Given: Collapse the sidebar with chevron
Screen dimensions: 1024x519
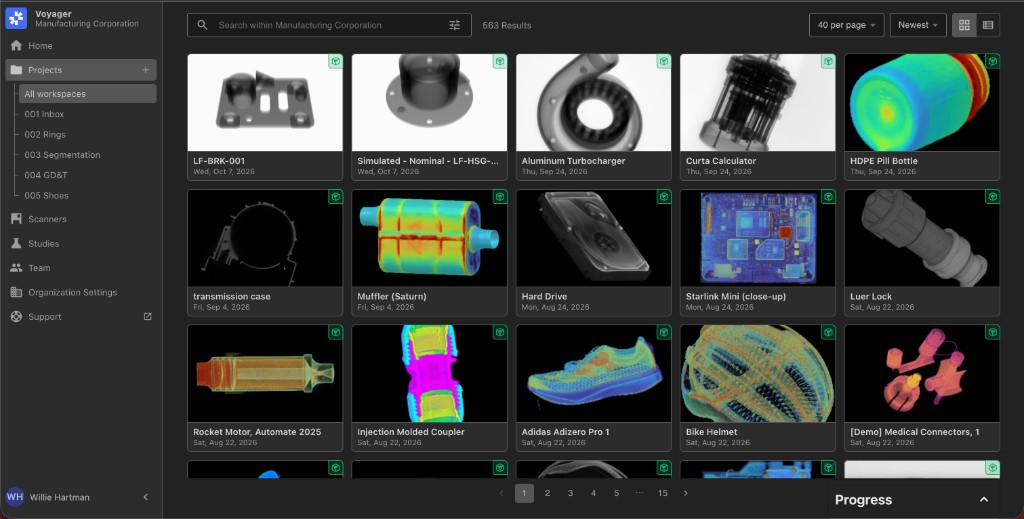Looking at the screenshot, I should click(146, 497).
